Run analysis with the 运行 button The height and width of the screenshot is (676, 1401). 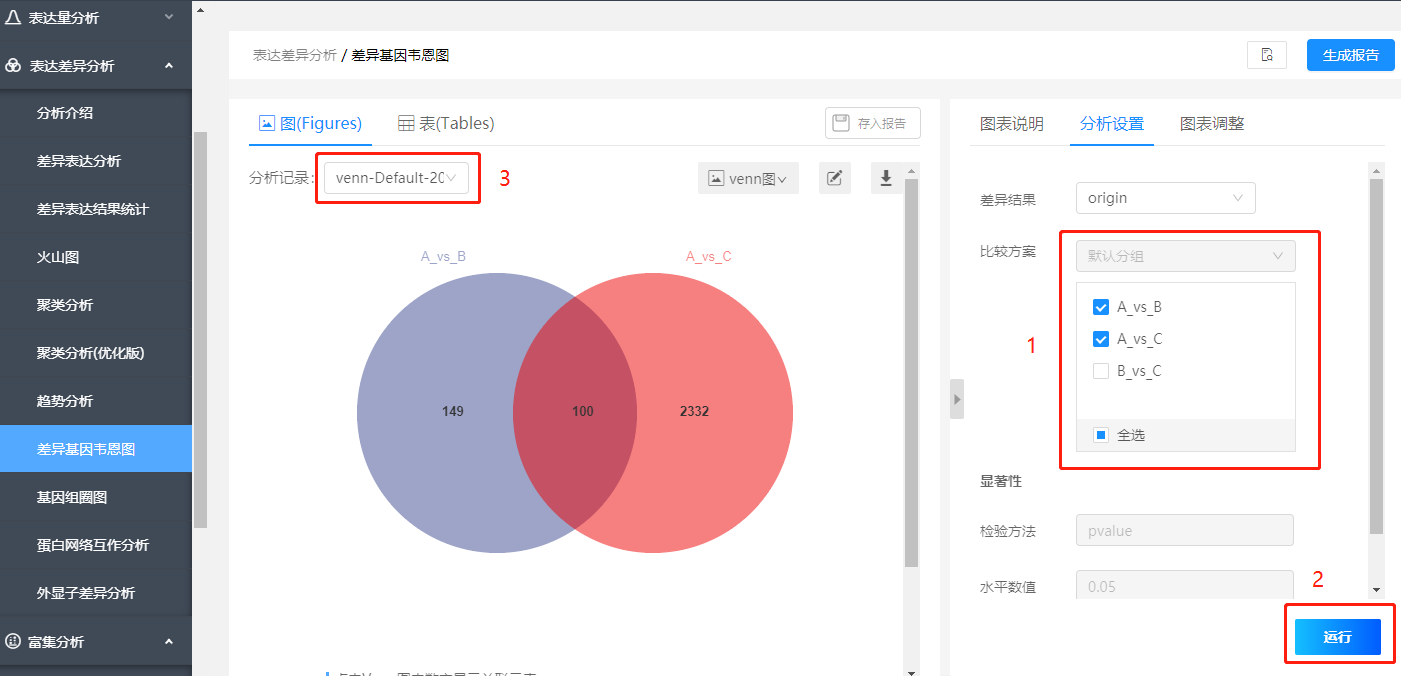[x=1337, y=636]
